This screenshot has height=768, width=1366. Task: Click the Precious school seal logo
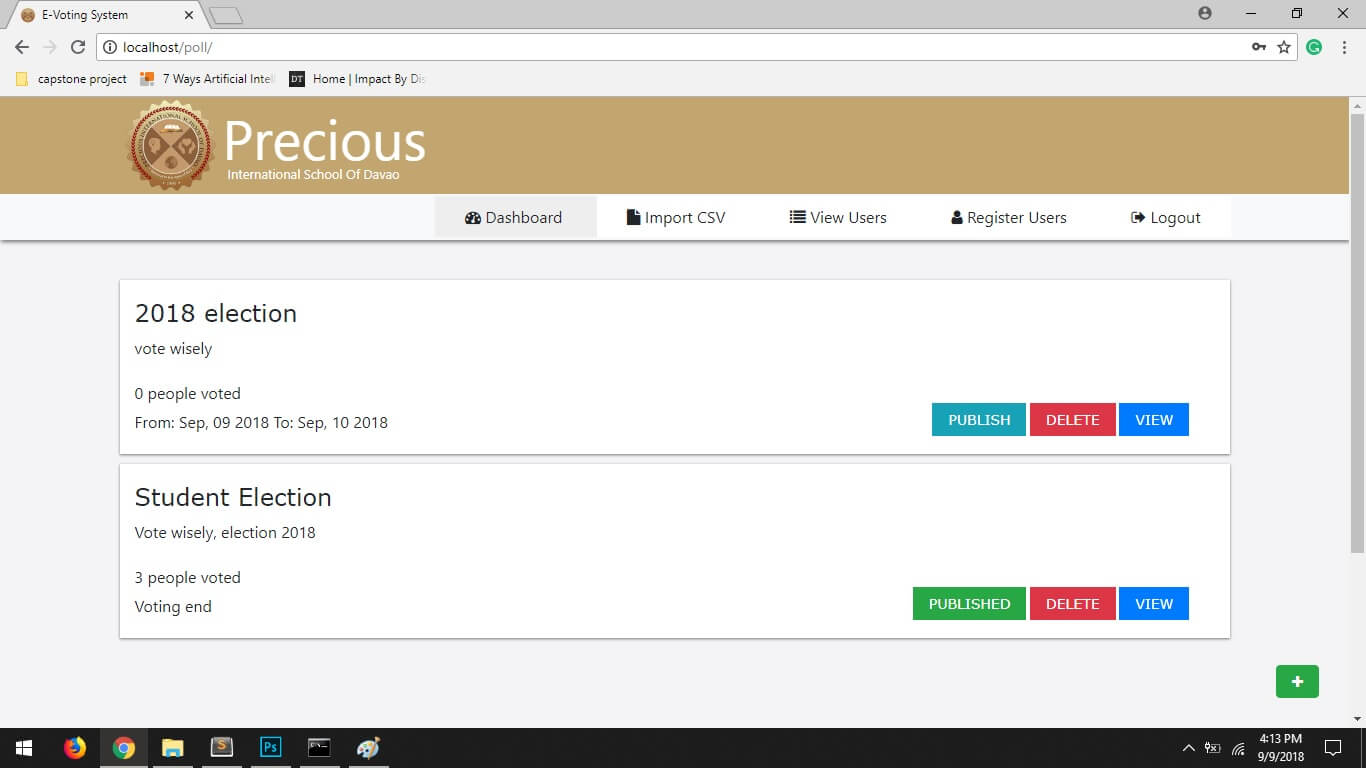click(169, 145)
